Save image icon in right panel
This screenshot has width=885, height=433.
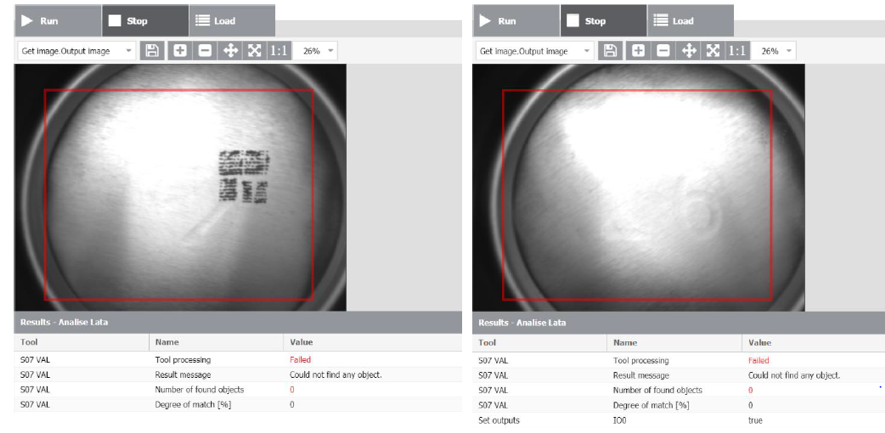[x=610, y=51]
